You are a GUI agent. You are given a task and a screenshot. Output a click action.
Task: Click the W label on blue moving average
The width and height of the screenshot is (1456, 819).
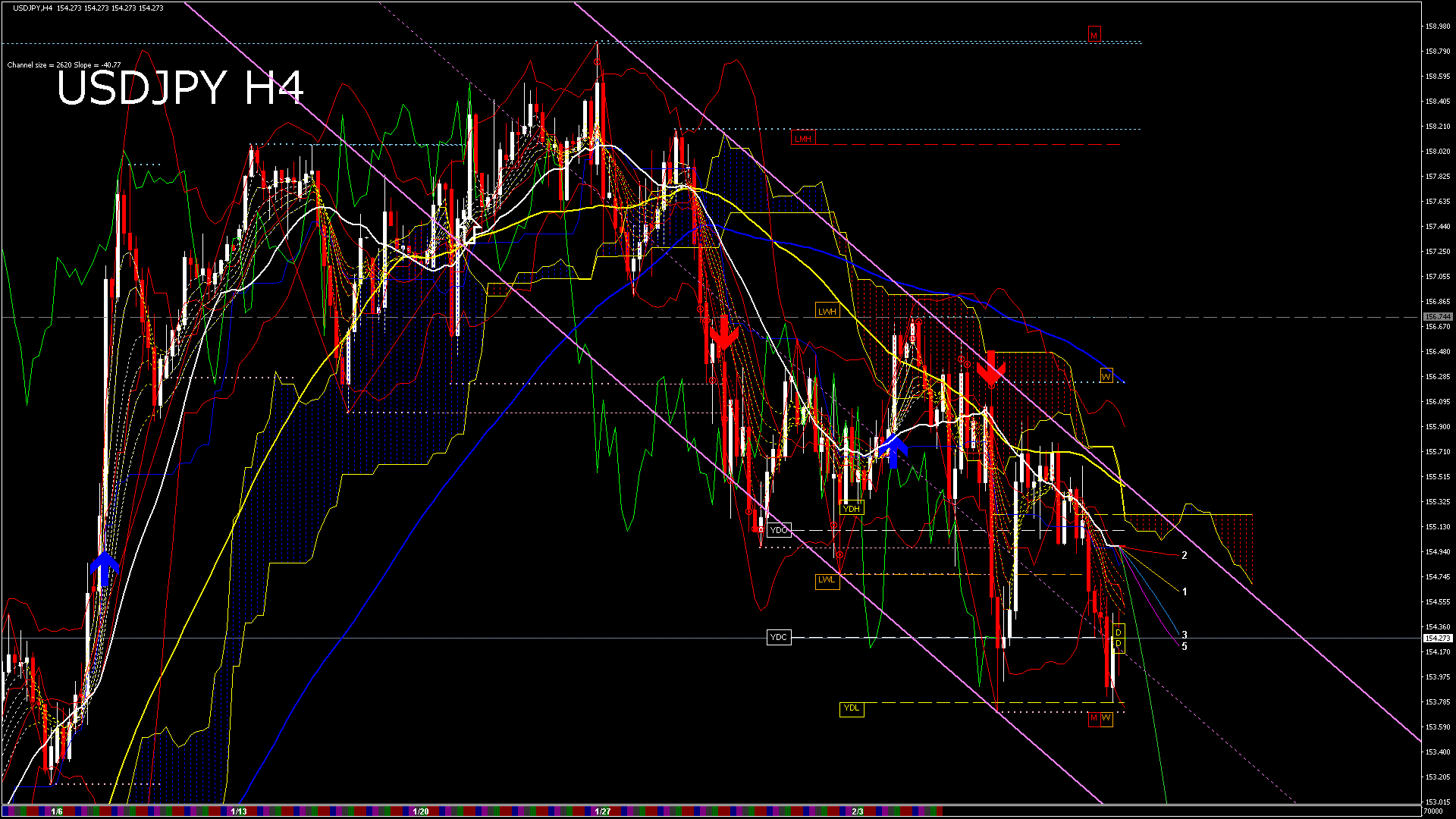(x=1106, y=375)
